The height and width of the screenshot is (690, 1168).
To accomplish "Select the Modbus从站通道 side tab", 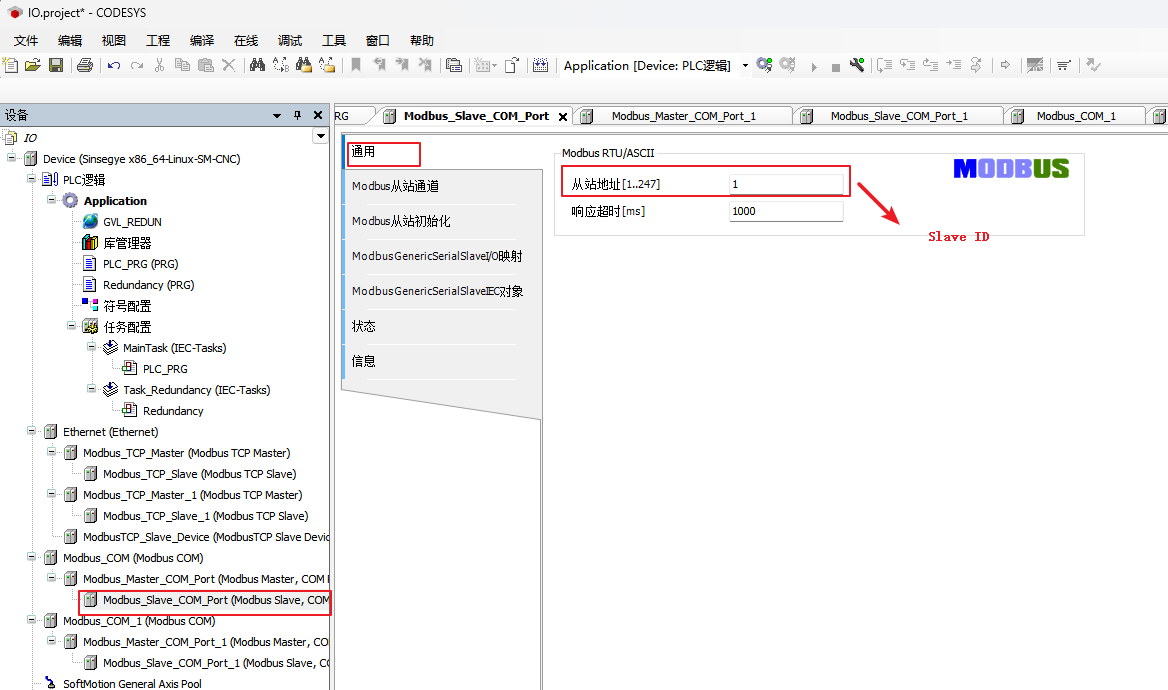I will pos(395,186).
